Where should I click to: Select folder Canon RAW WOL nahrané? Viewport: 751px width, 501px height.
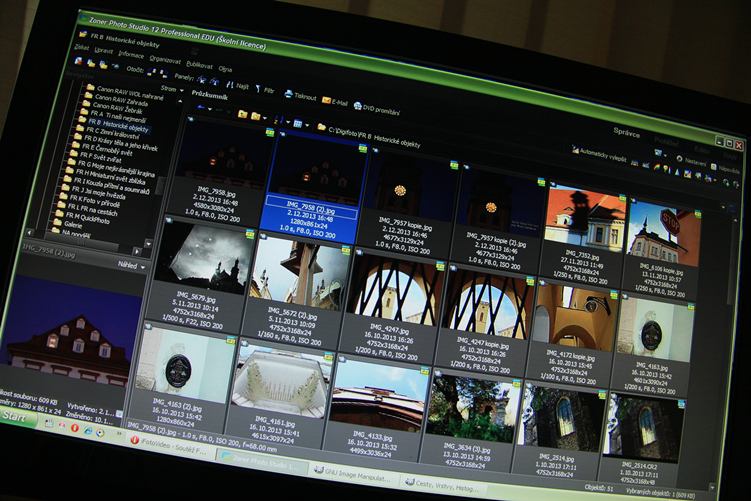pos(125,92)
